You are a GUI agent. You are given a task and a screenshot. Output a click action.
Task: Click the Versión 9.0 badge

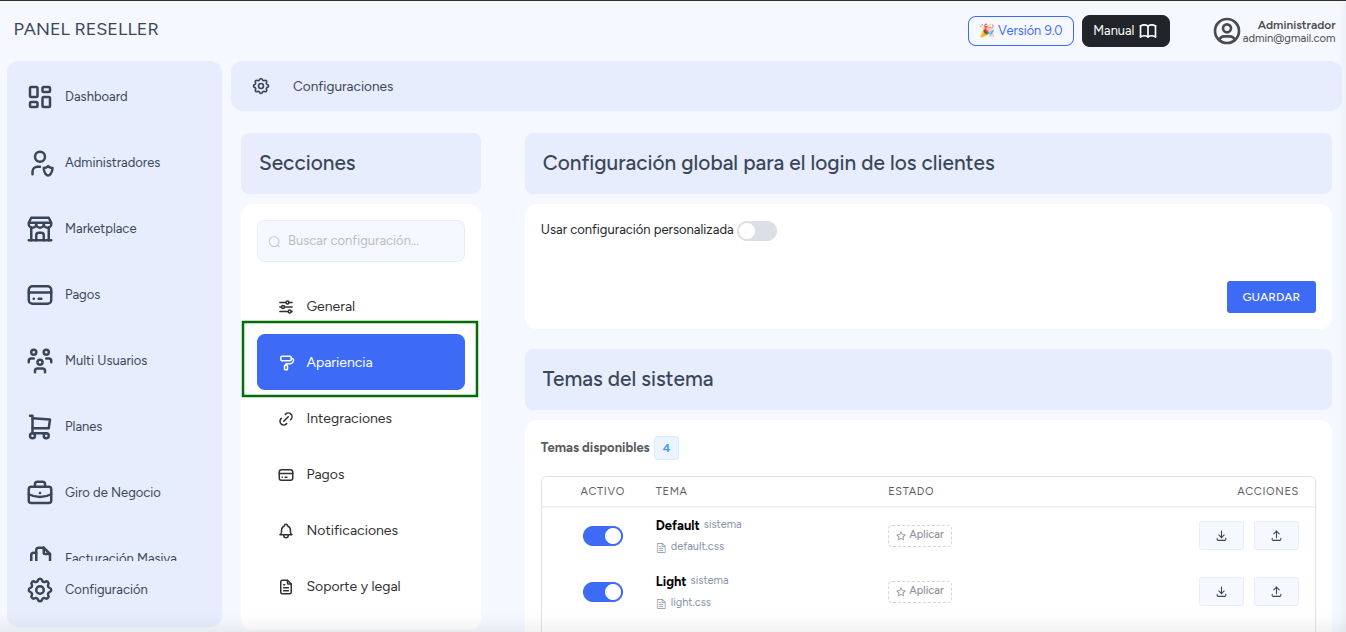click(1021, 31)
